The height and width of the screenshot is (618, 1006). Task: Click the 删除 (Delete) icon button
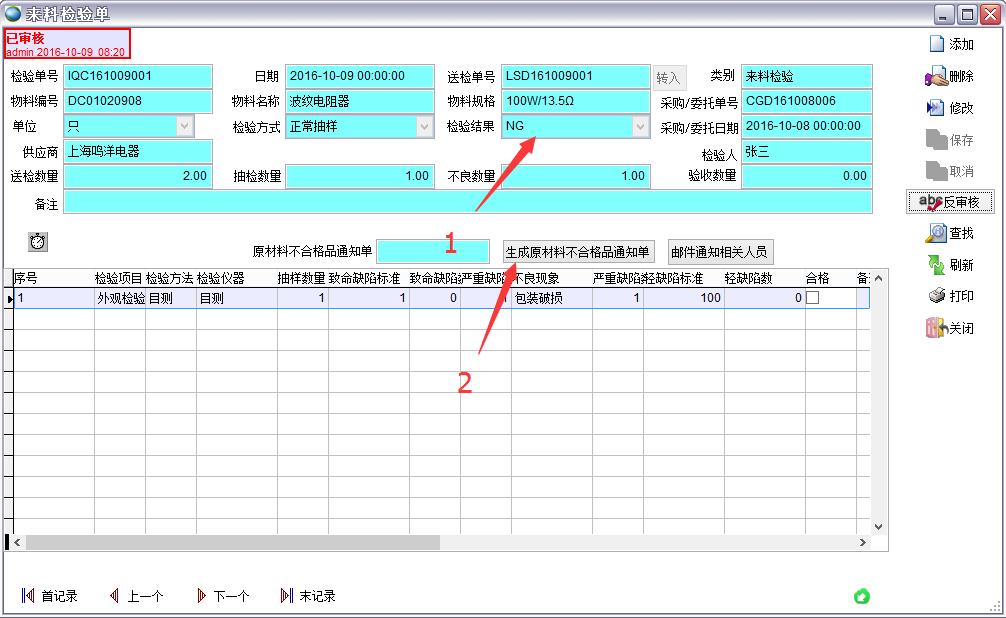tap(950, 76)
